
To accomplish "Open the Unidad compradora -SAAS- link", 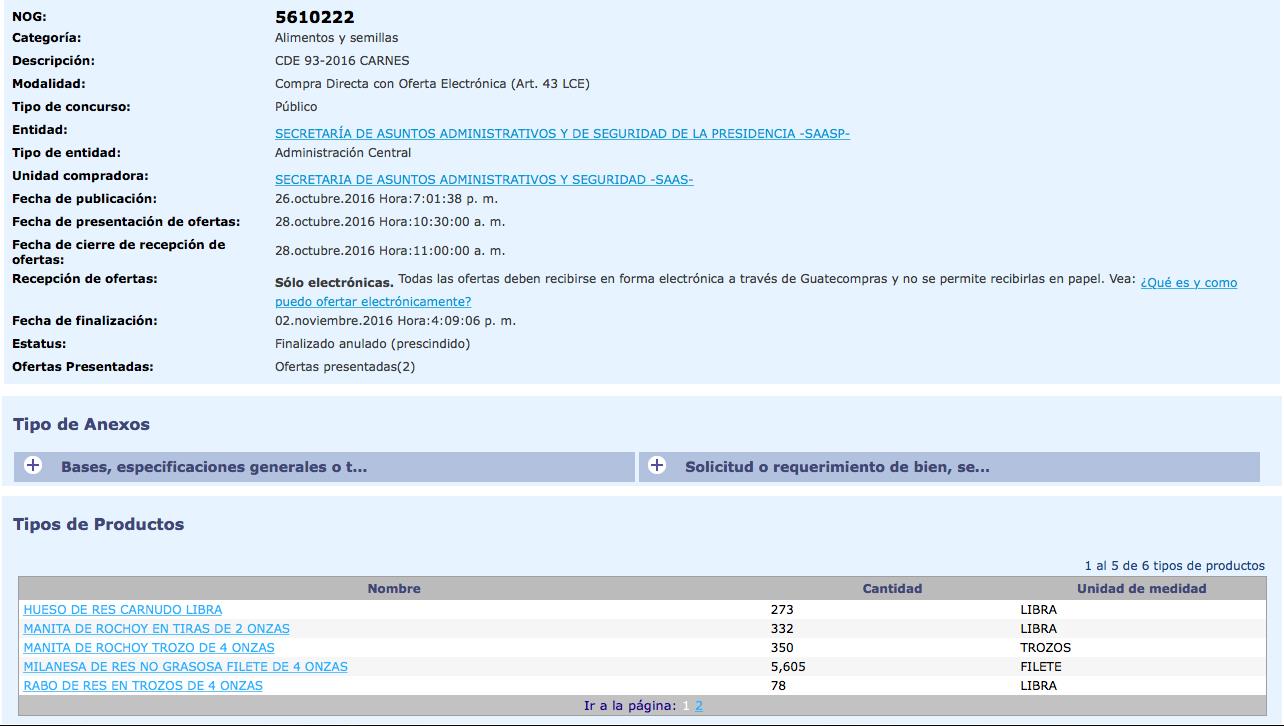I will point(484,180).
